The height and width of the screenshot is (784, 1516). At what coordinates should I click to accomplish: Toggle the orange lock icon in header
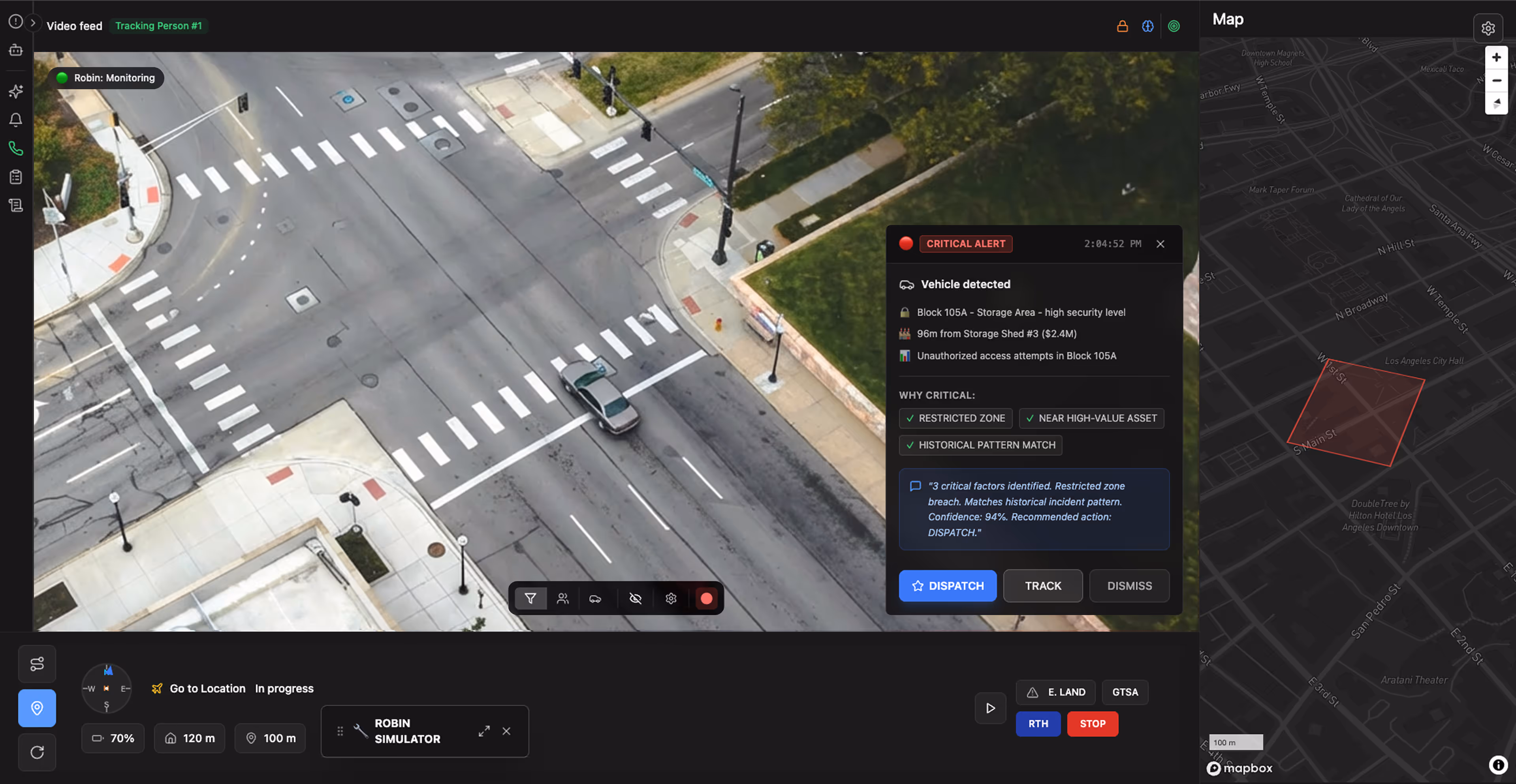[1122, 26]
